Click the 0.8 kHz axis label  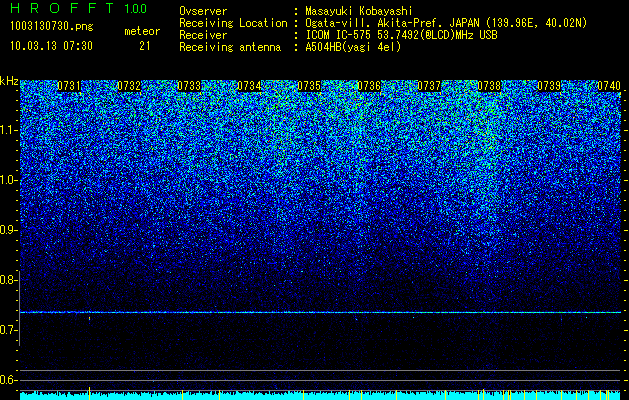[9, 280]
